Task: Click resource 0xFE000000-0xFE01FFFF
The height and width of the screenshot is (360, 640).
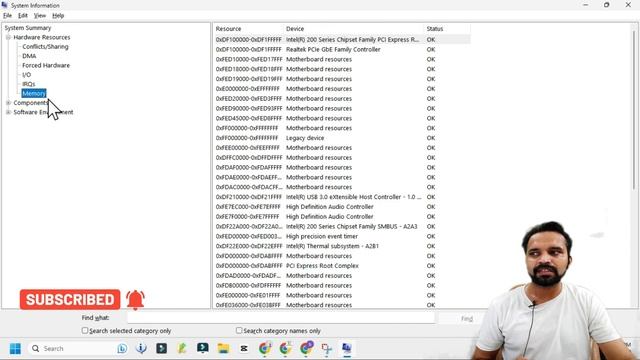Action: point(248,295)
